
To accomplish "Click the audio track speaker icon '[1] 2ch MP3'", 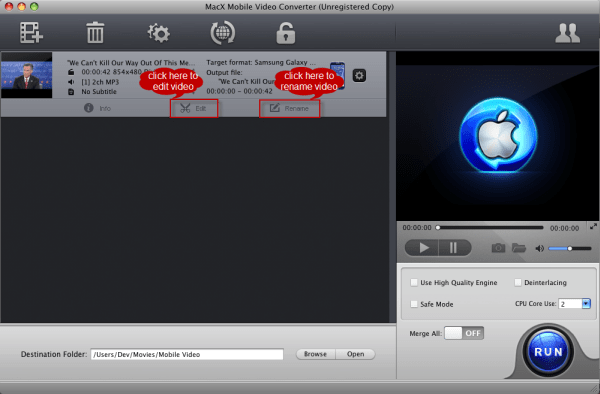I will (71, 82).
